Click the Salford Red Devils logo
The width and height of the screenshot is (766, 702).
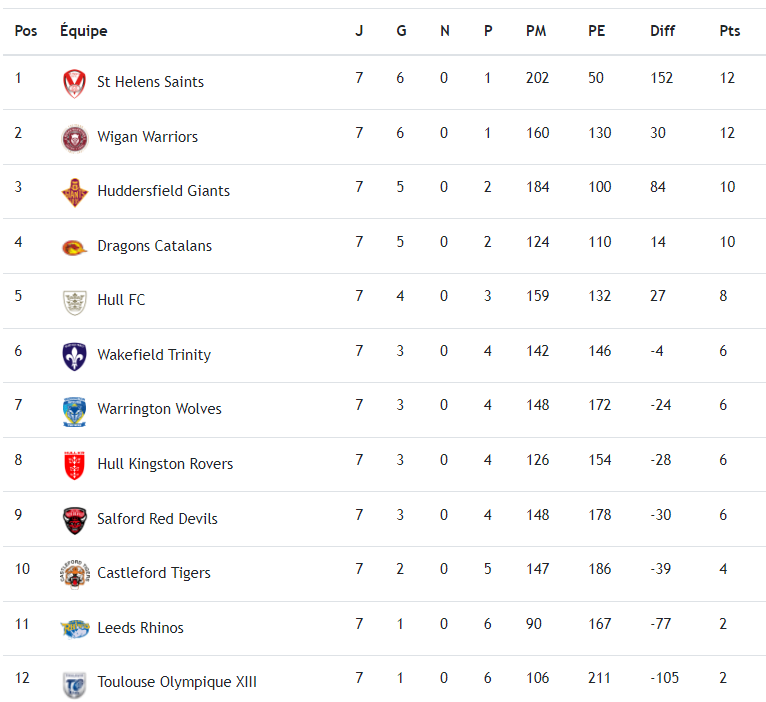pos(74,520)
